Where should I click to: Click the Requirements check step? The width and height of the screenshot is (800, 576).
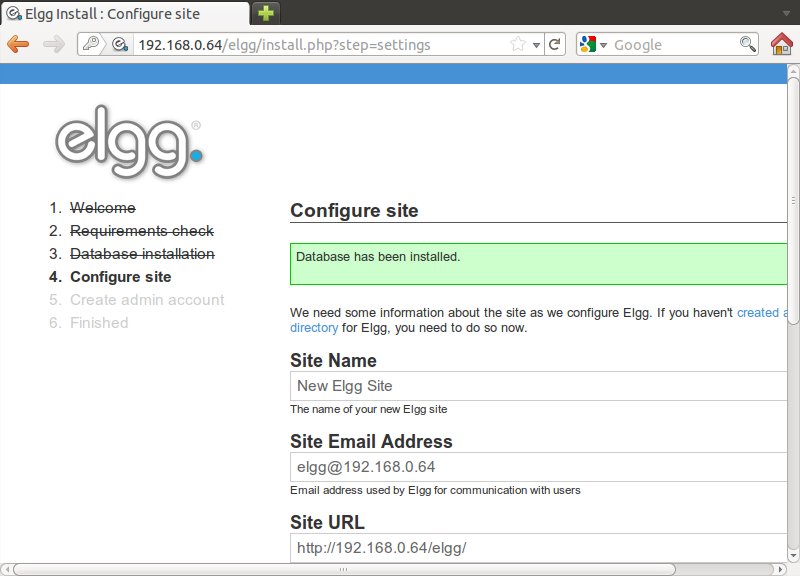pyautogui.click(x=141, y=231)
